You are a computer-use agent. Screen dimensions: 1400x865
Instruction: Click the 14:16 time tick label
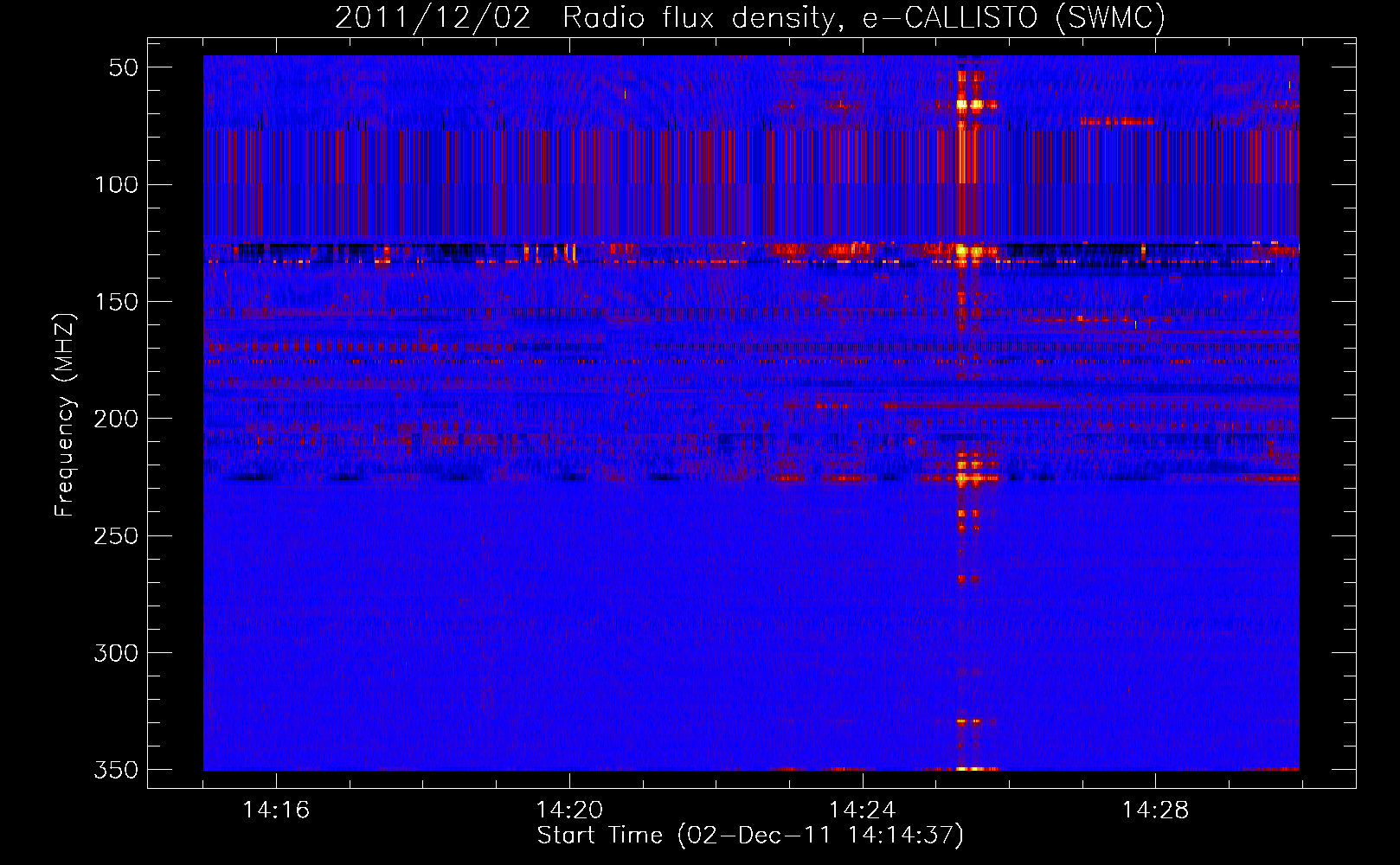(x=276, y=811)
